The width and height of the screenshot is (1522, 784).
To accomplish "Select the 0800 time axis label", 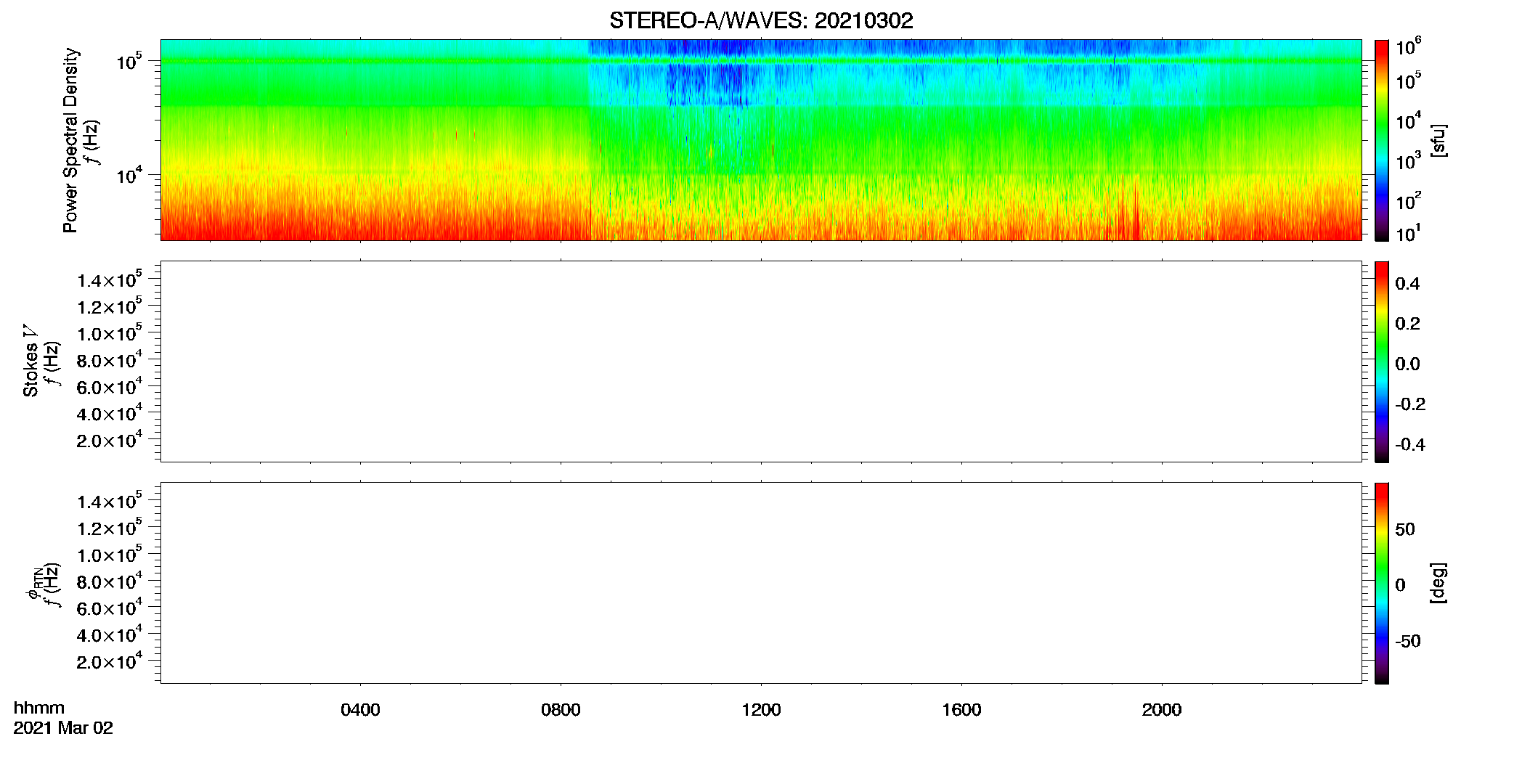I will coord(561,710).
